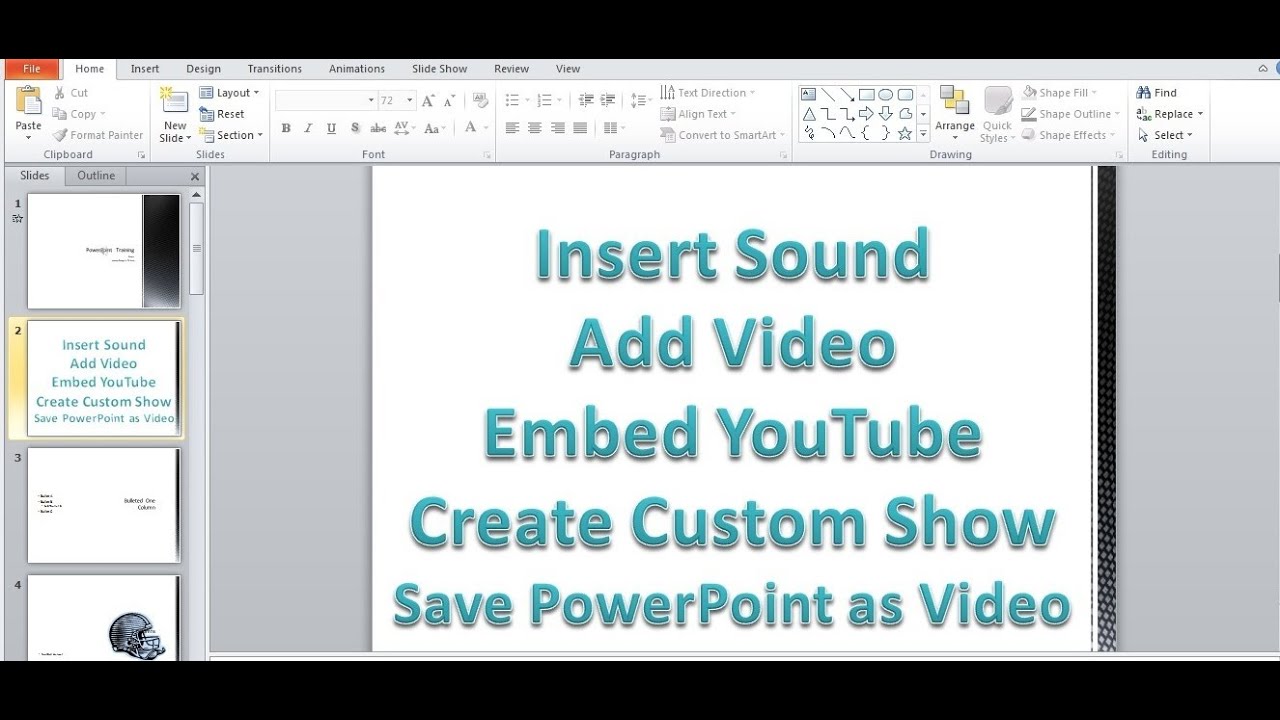Reset the slide layout

pos(222,114)
